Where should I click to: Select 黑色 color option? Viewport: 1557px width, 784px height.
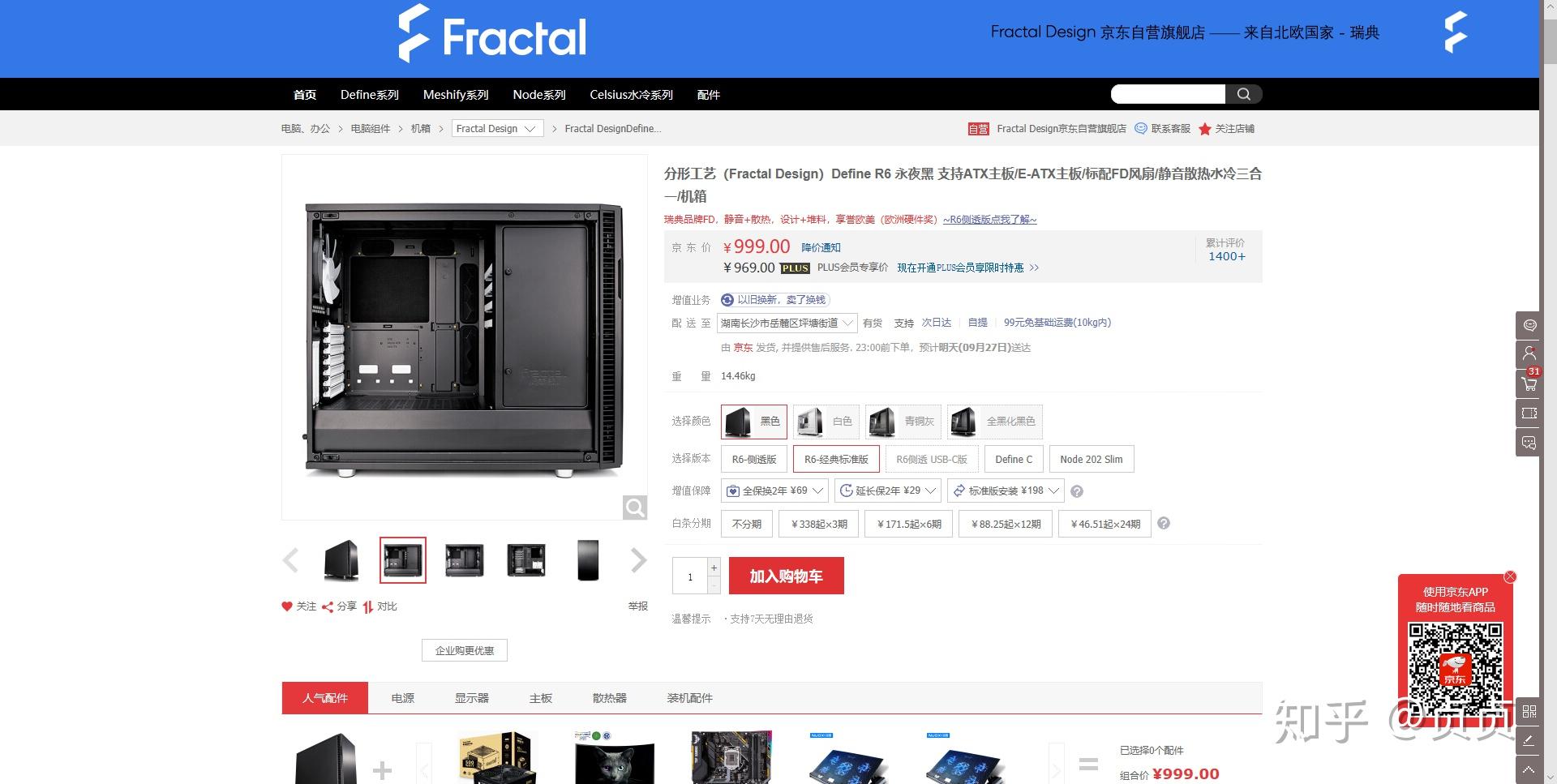pyautogui.click(x=753, y=422)
